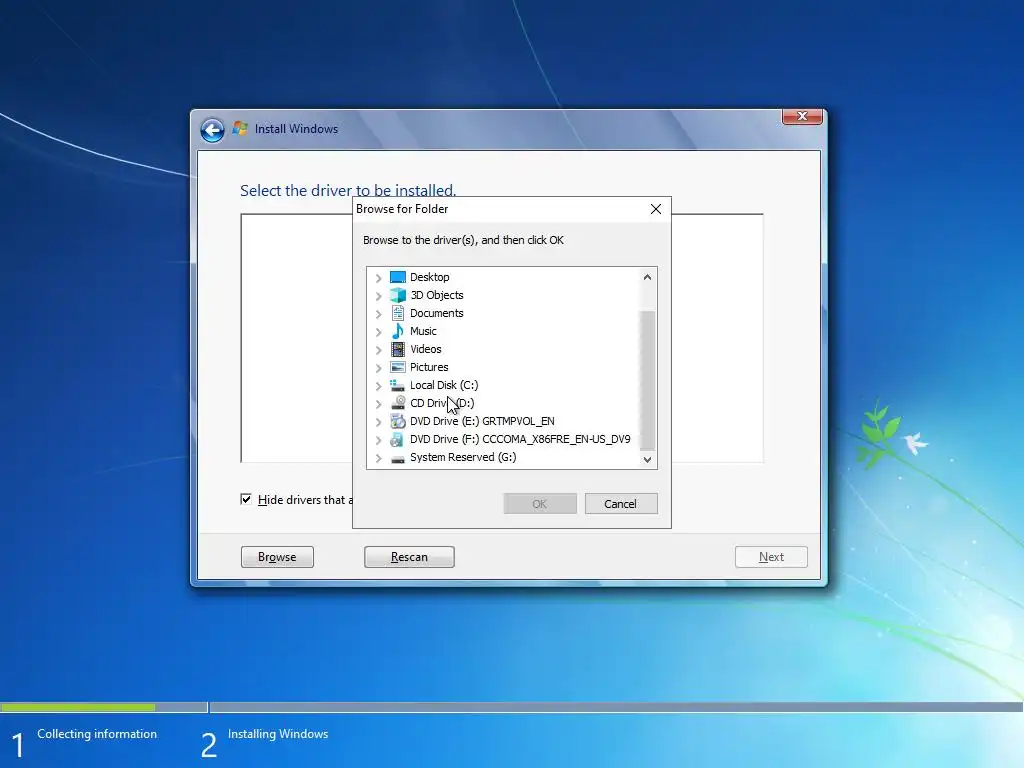Cancel the Browse for Folder dialog
This screenshot has height=768, width=1024.
tap(621, 504)
